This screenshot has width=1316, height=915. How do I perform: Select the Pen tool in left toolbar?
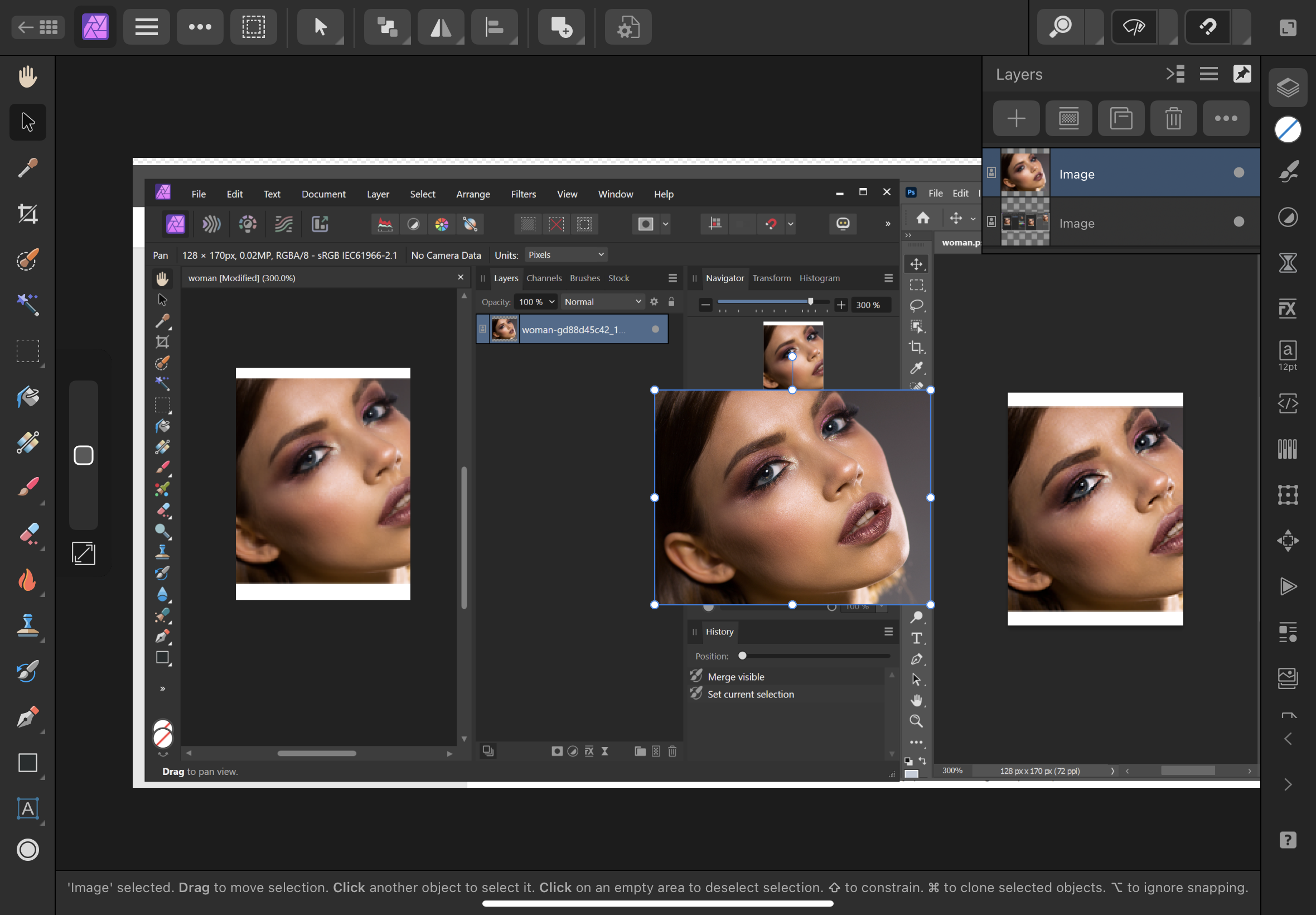pos(27,716)
